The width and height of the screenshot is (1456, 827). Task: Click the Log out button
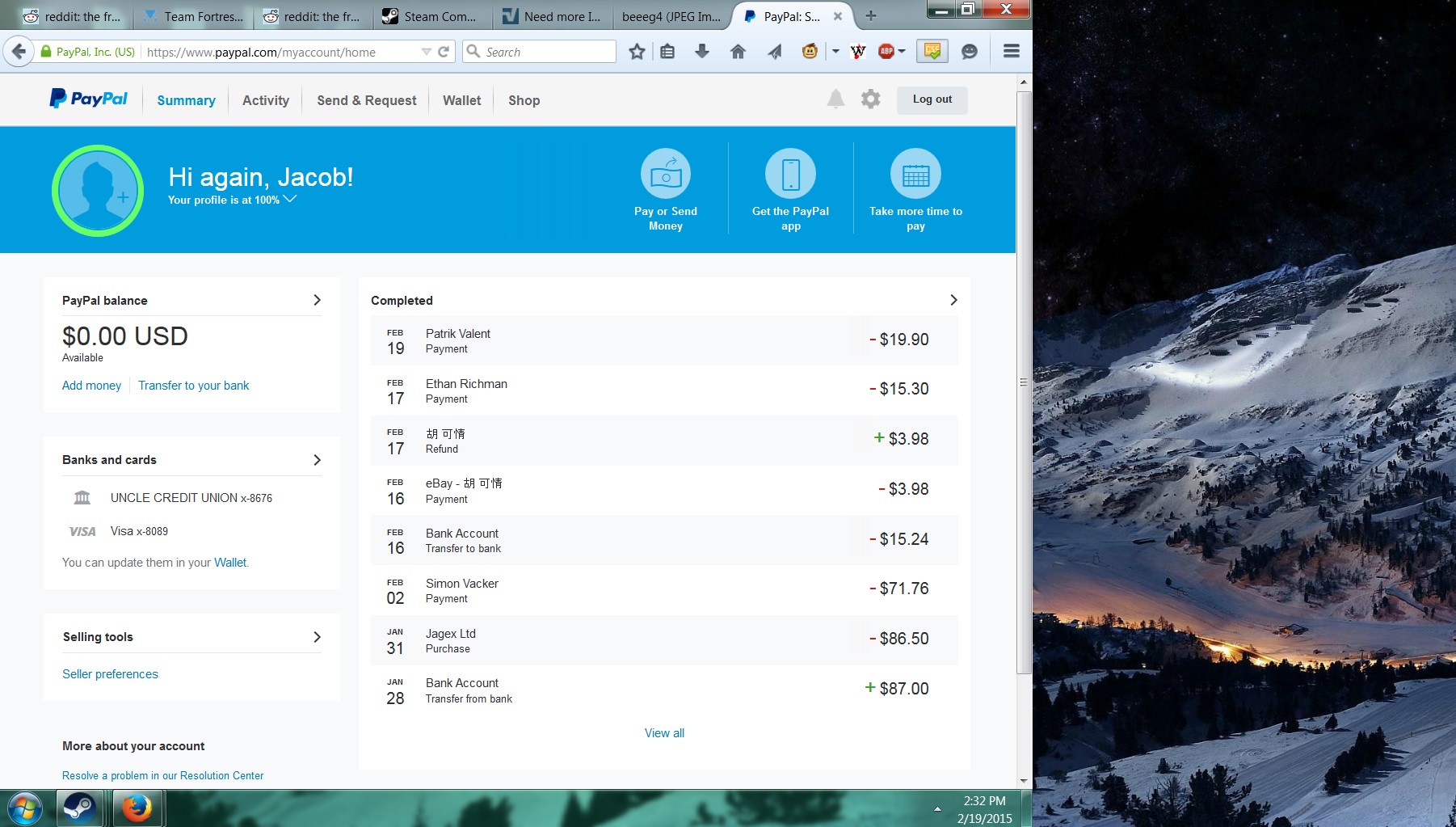pos(932,99)
